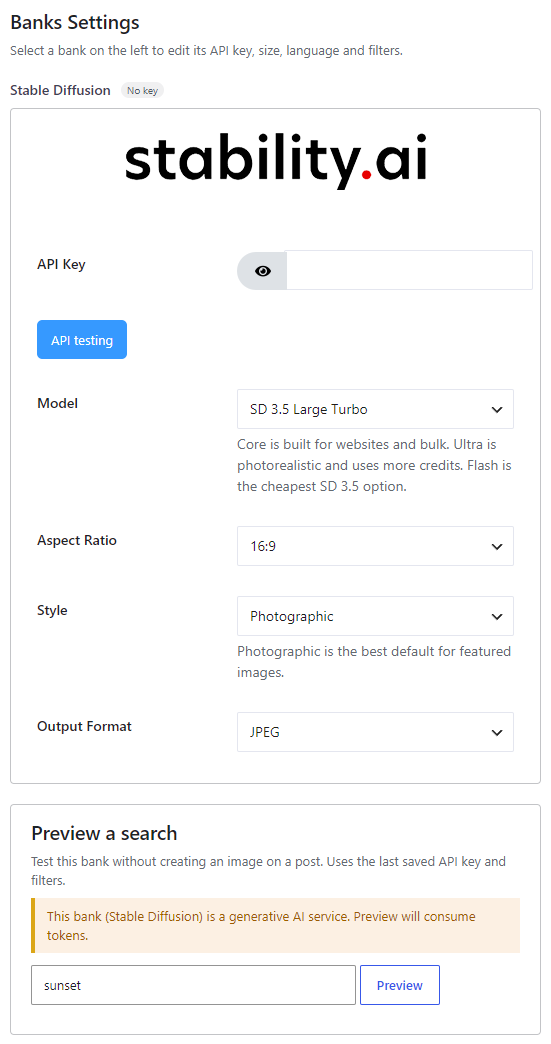
Task: Click the No key status badge
Action: pos(142,91)
